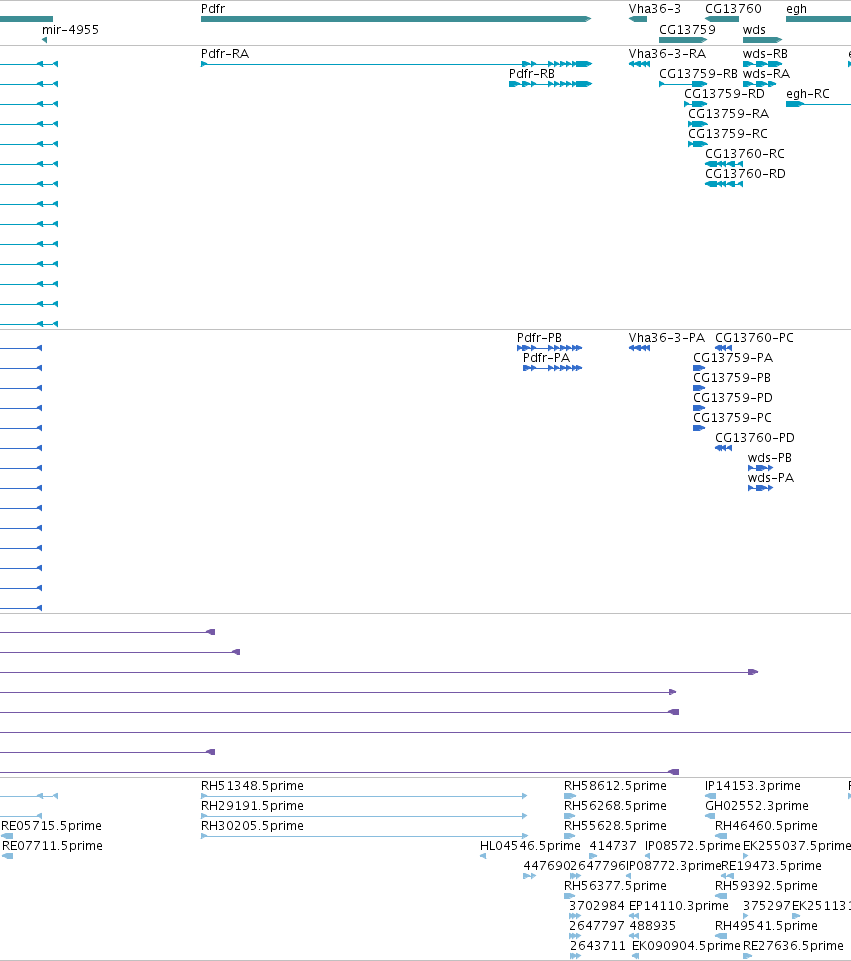This screenshot has width=851, height=961.
Task: Click the HL04546.5prime cDNA entry
Action: coord(530,846)
